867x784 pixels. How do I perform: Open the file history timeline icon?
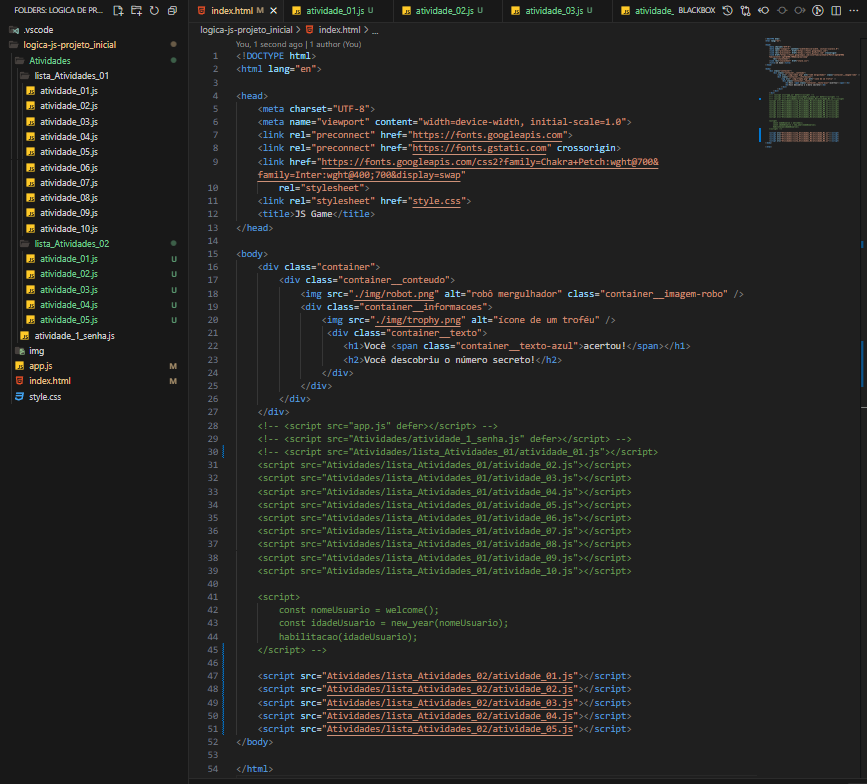727,10
